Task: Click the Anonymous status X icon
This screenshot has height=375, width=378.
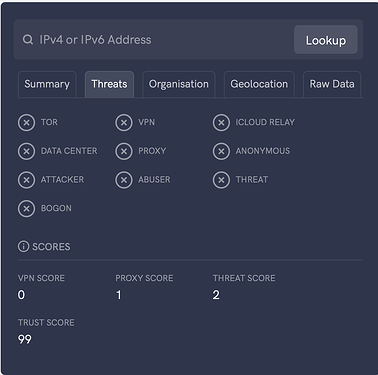Action: click(x=221, y=151)
